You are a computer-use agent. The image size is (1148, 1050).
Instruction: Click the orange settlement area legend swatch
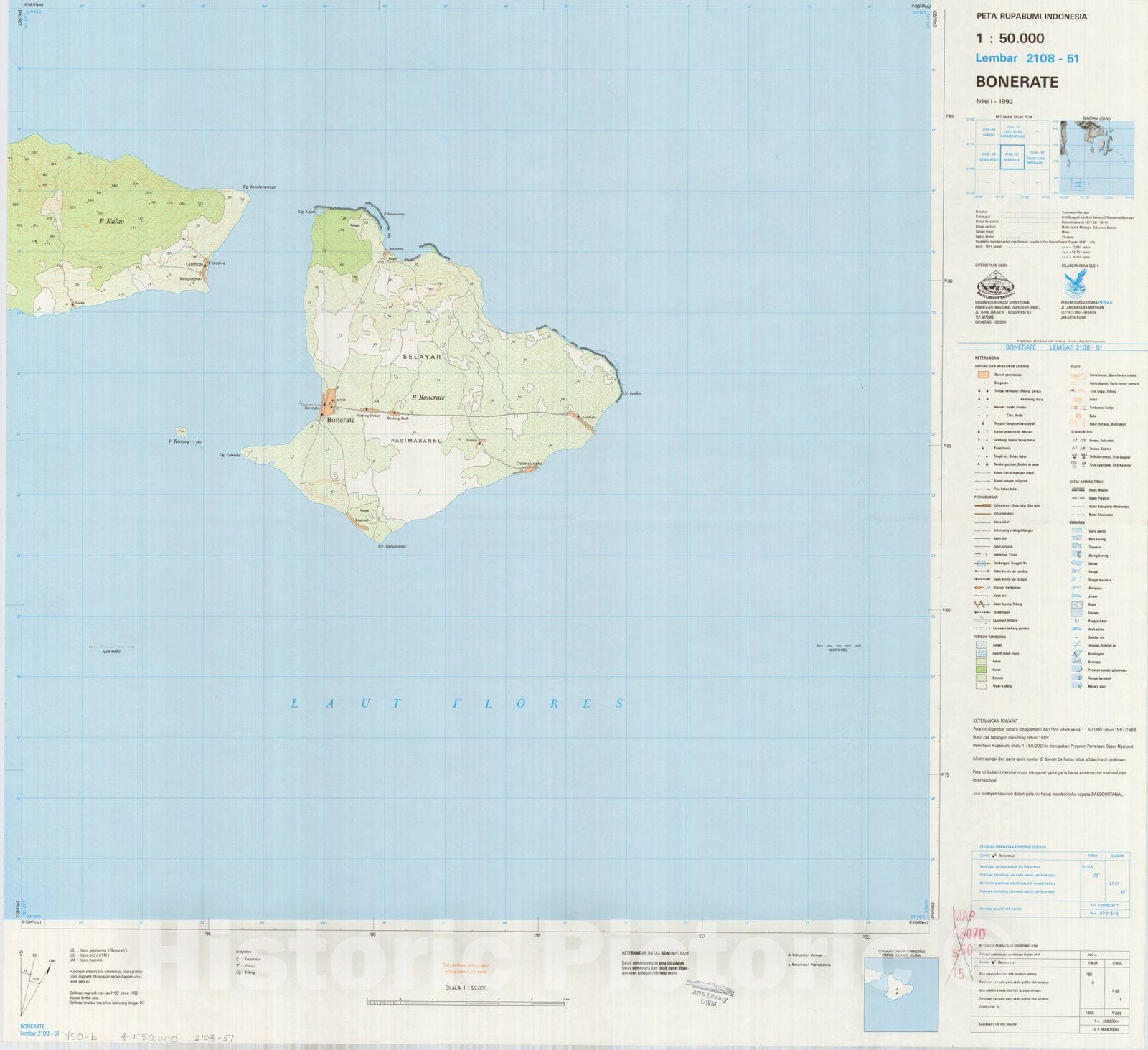tap(982, 375)
